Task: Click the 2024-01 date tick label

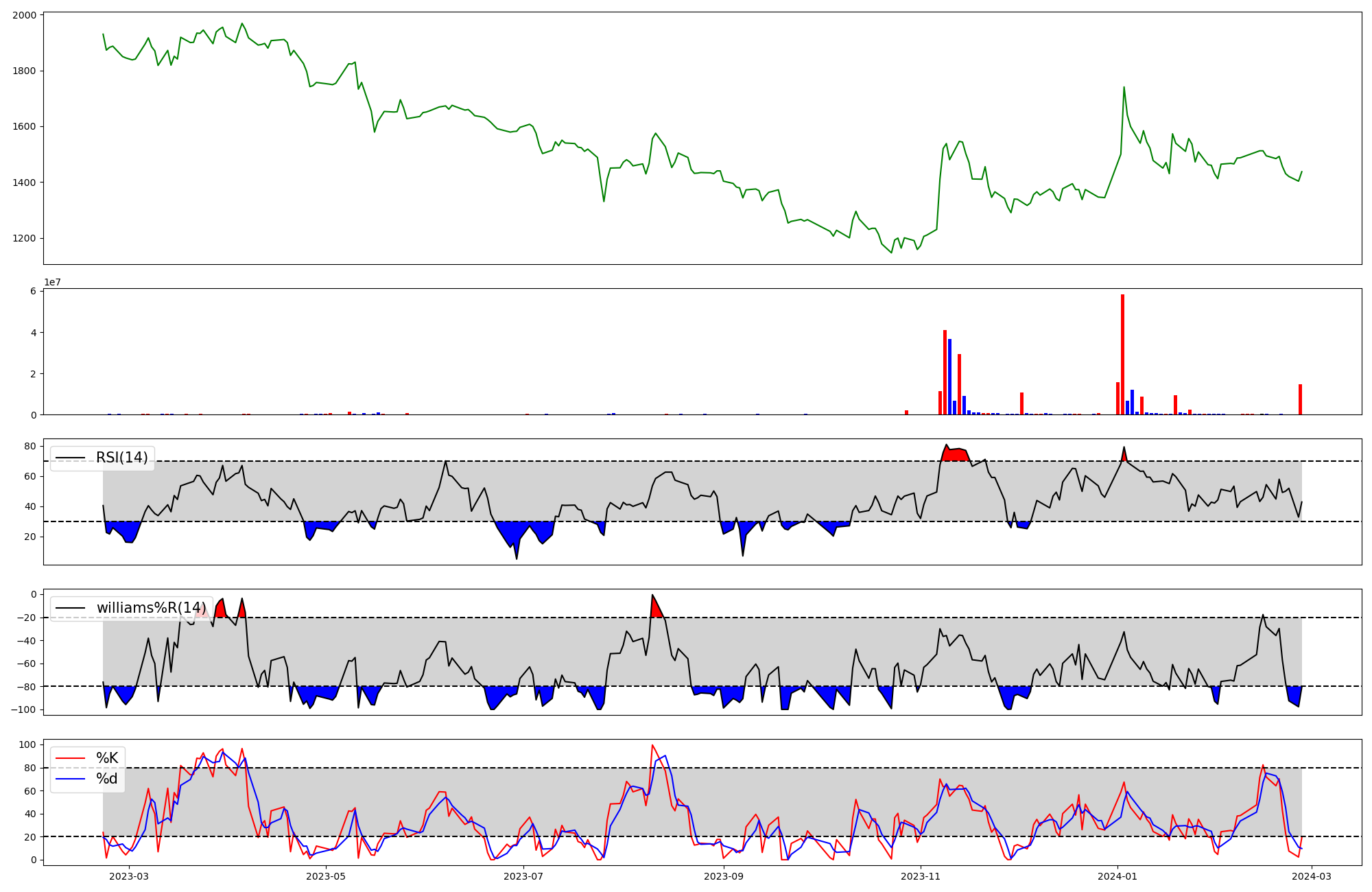Action: (x=1118, y=876)
